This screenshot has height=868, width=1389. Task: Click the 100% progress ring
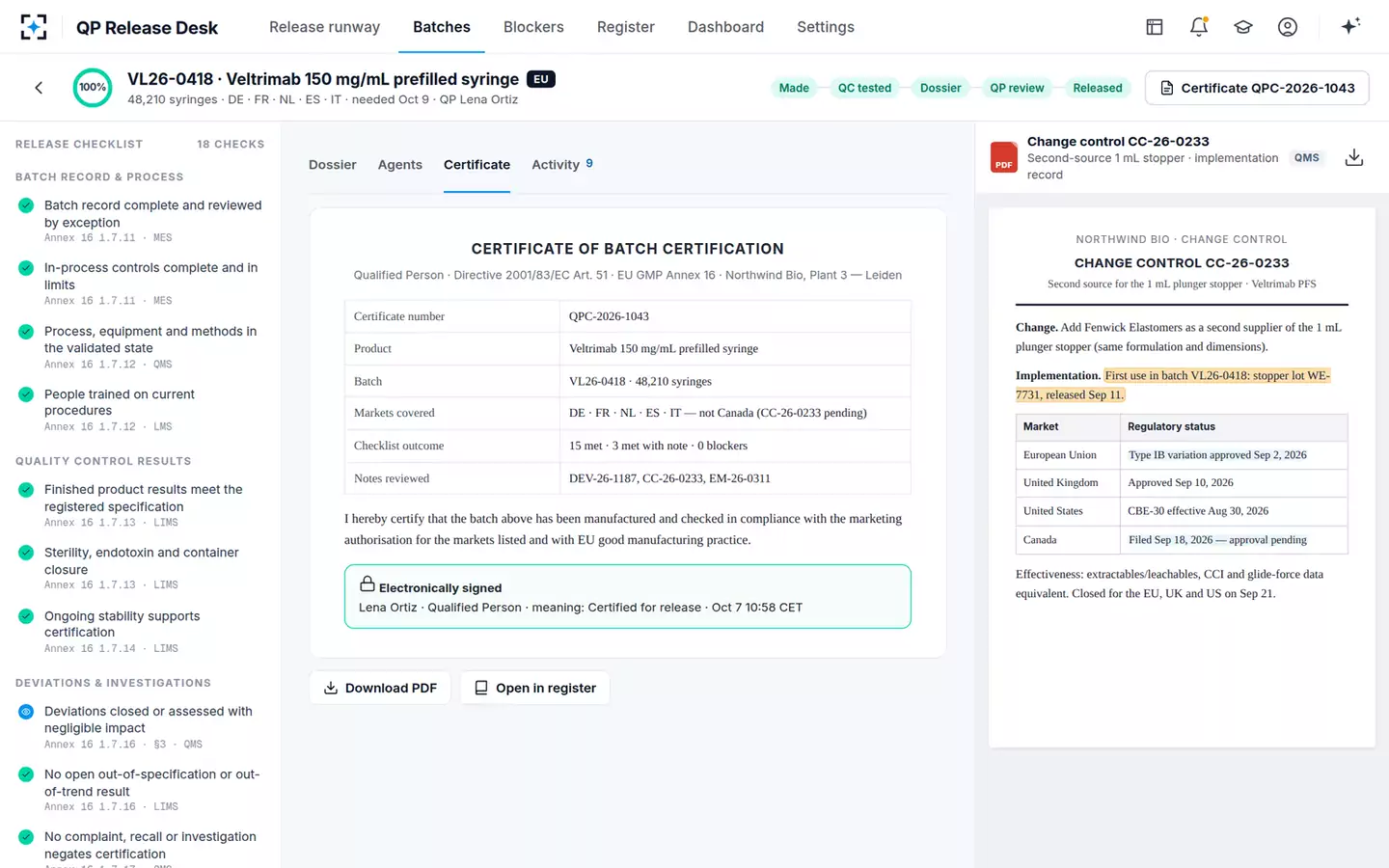click(93, 88)
